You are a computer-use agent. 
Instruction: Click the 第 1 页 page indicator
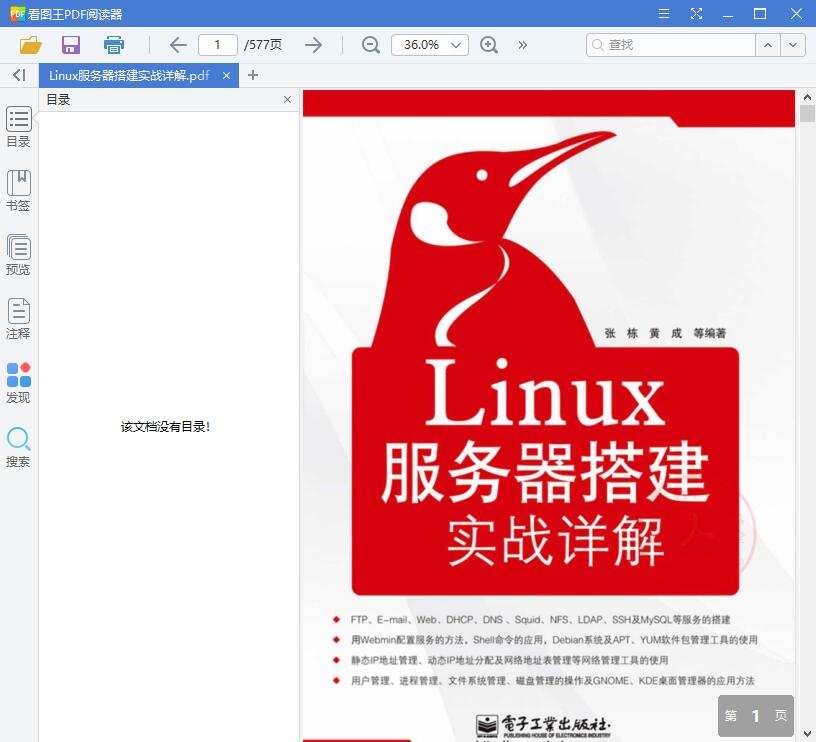click(x=756, y=716)
